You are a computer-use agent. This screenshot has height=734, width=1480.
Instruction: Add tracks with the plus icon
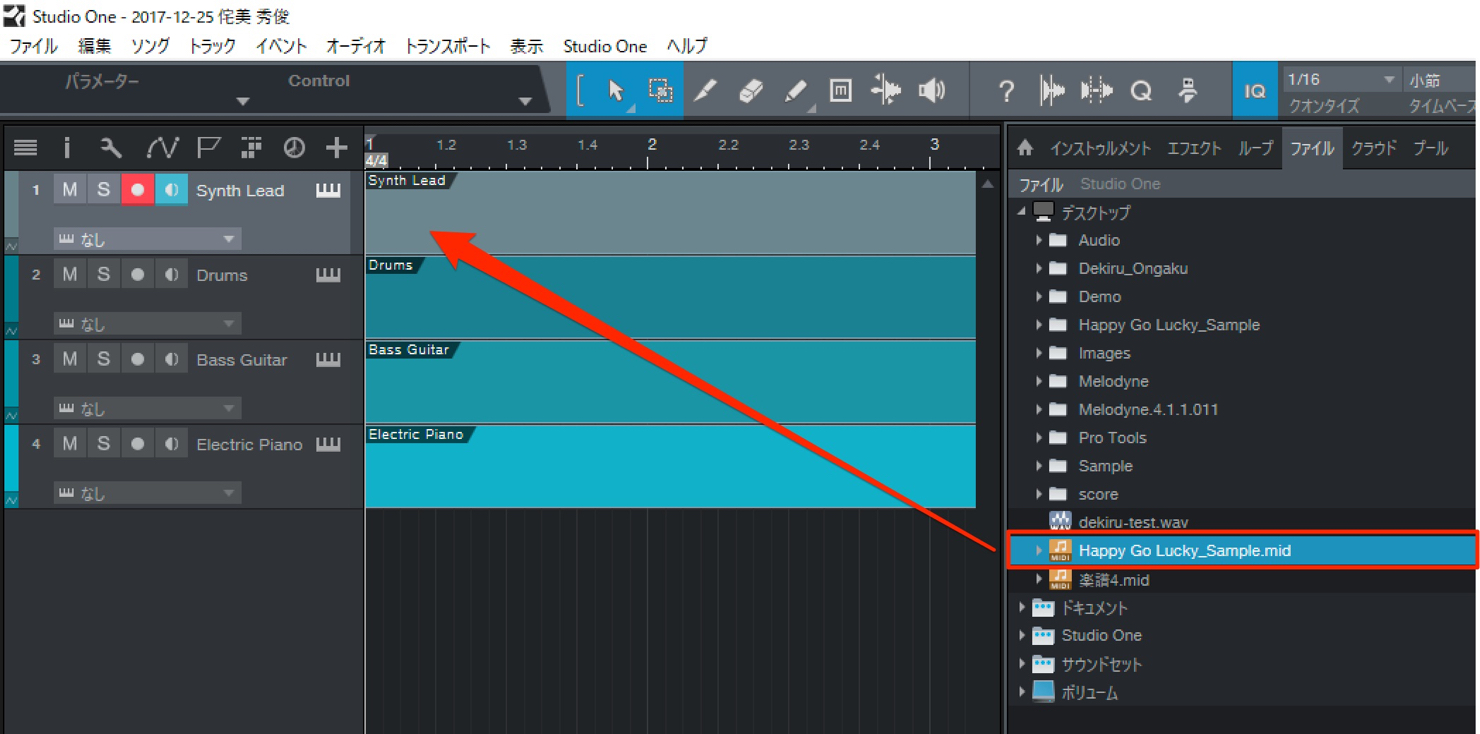coord(336,148)
